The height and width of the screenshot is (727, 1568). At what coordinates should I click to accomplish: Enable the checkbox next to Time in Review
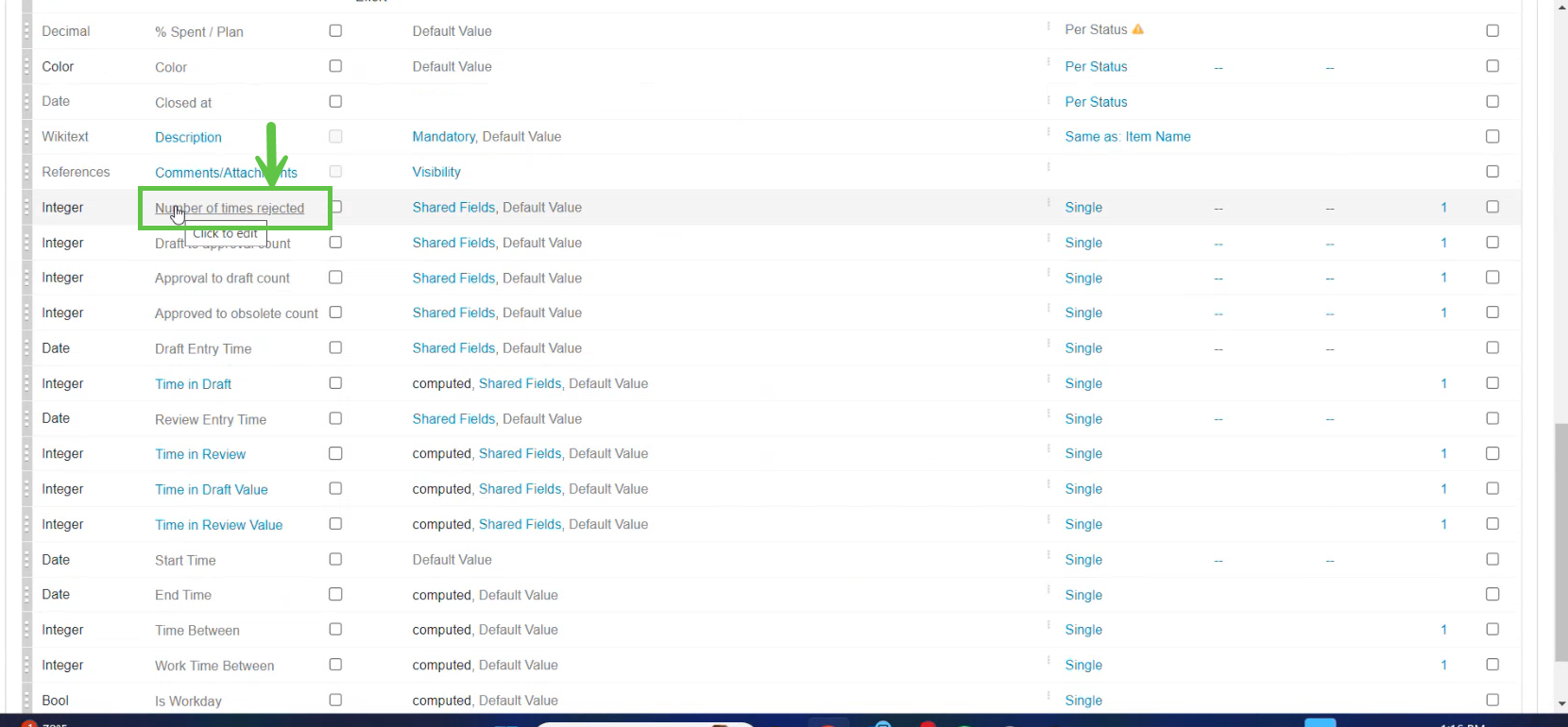pyautogui.click(x=335, y=454)
